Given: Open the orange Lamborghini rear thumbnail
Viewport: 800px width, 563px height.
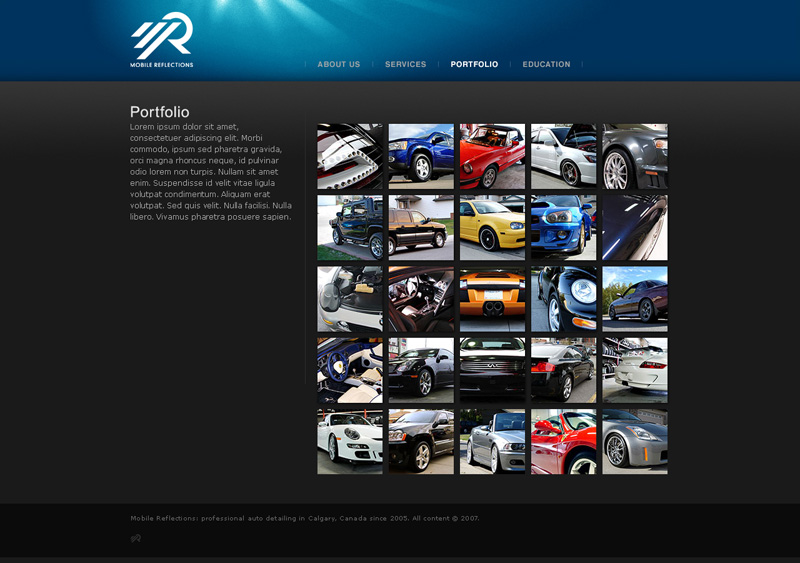Looking at the screenshot, I should (492, 299).
